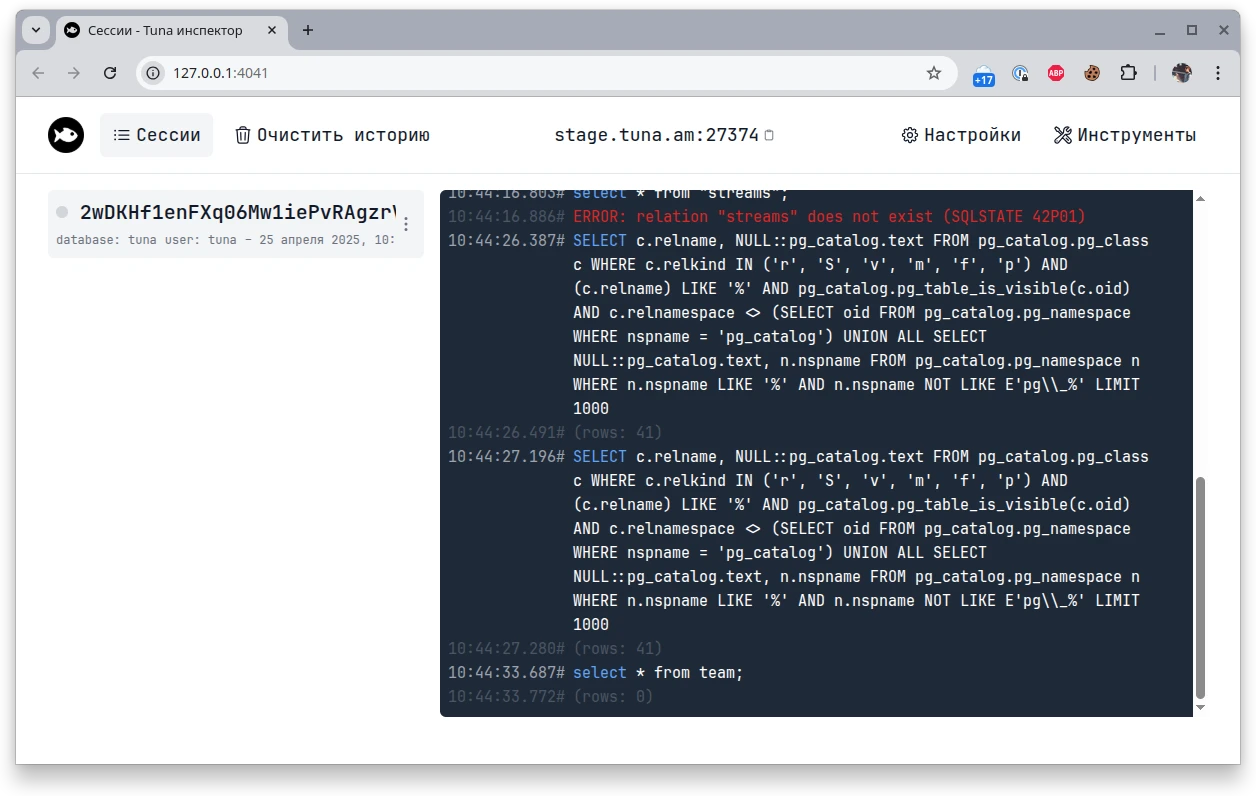1256x796 pixels.
Task: Click the session status dot indicator
Action: click(62, 212)
